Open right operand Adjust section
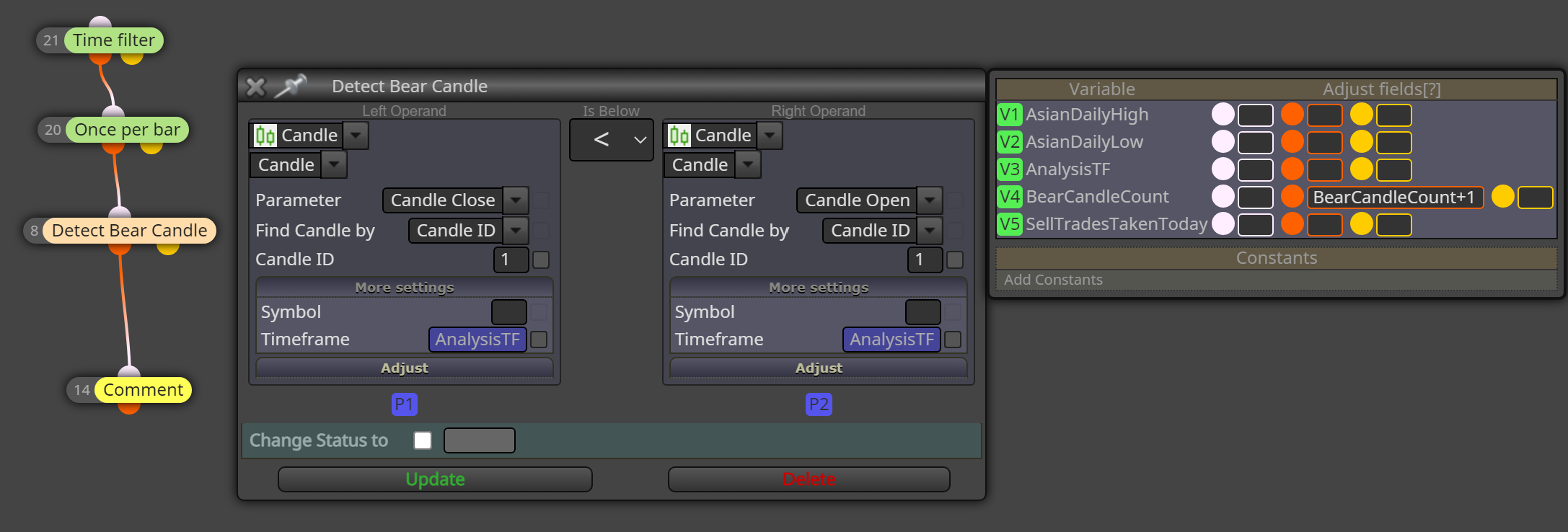 click(x=819, y=368)
